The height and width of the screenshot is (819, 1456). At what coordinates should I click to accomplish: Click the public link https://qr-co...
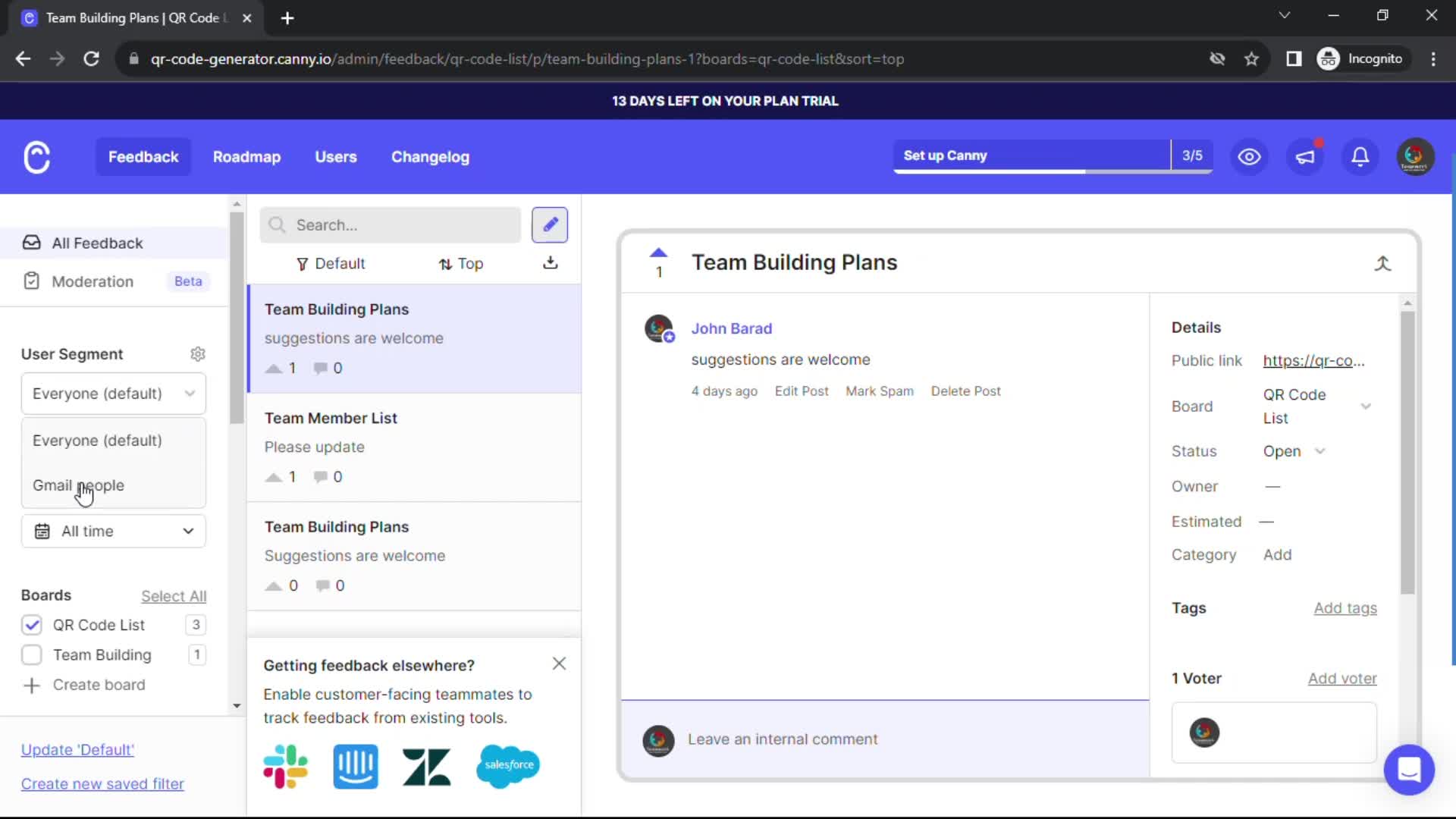1313,360
